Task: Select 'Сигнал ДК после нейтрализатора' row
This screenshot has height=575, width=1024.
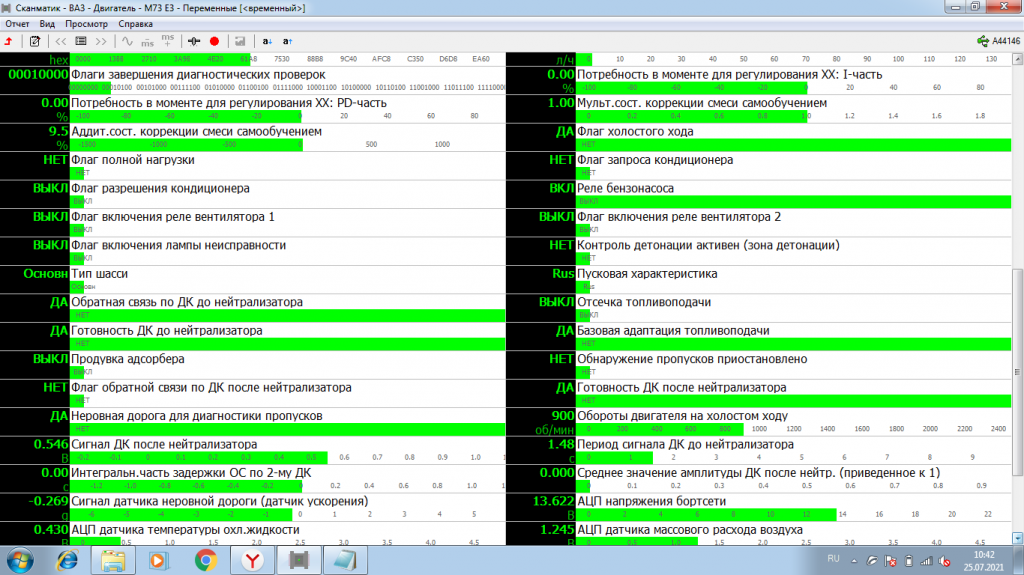Action: pyautogui.click(x=253, y=450)
